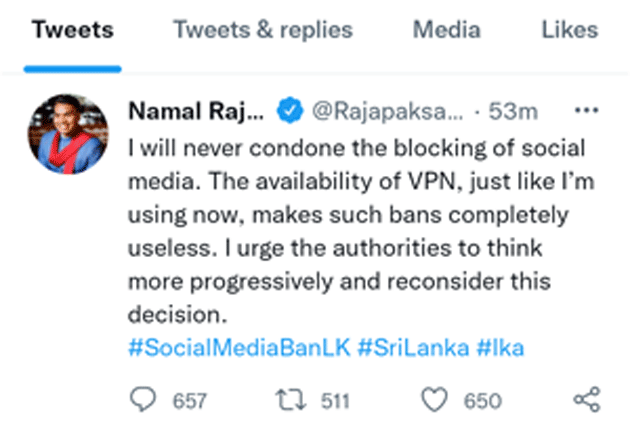
Task: View the 511 retweets count
Action: pos(335,401)
